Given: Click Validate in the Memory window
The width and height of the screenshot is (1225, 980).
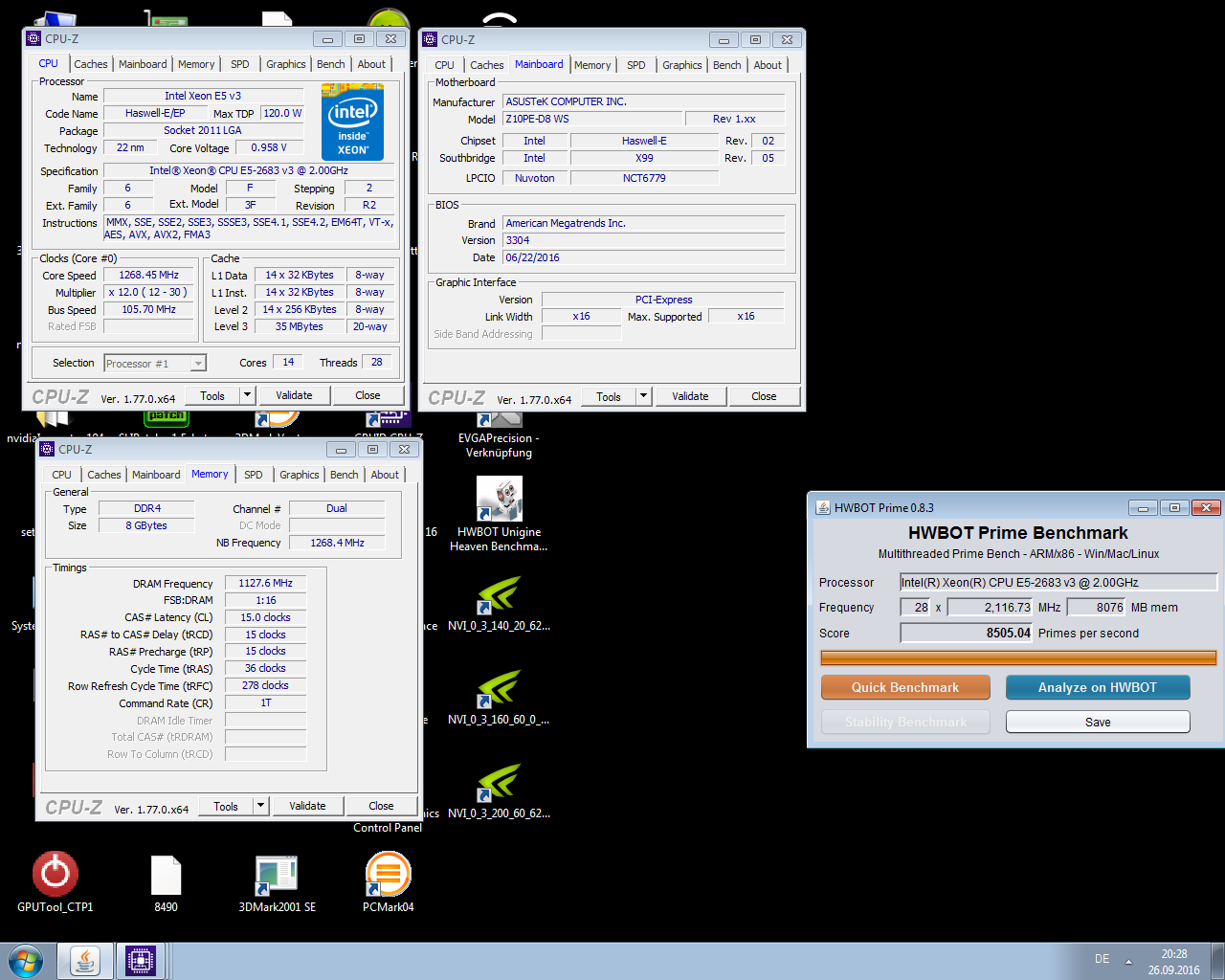Looking at the screenshot, I should [307, 806].
